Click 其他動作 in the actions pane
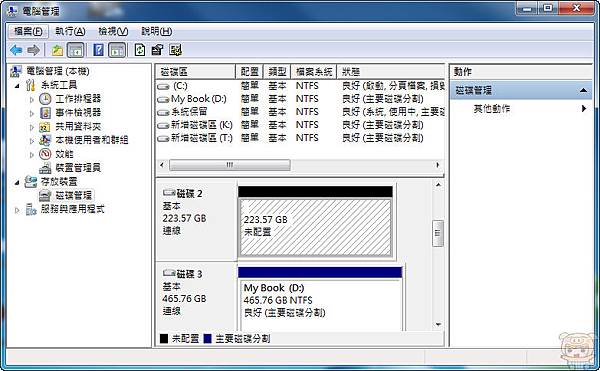This screenshot has height=371, width=600. 492,109
